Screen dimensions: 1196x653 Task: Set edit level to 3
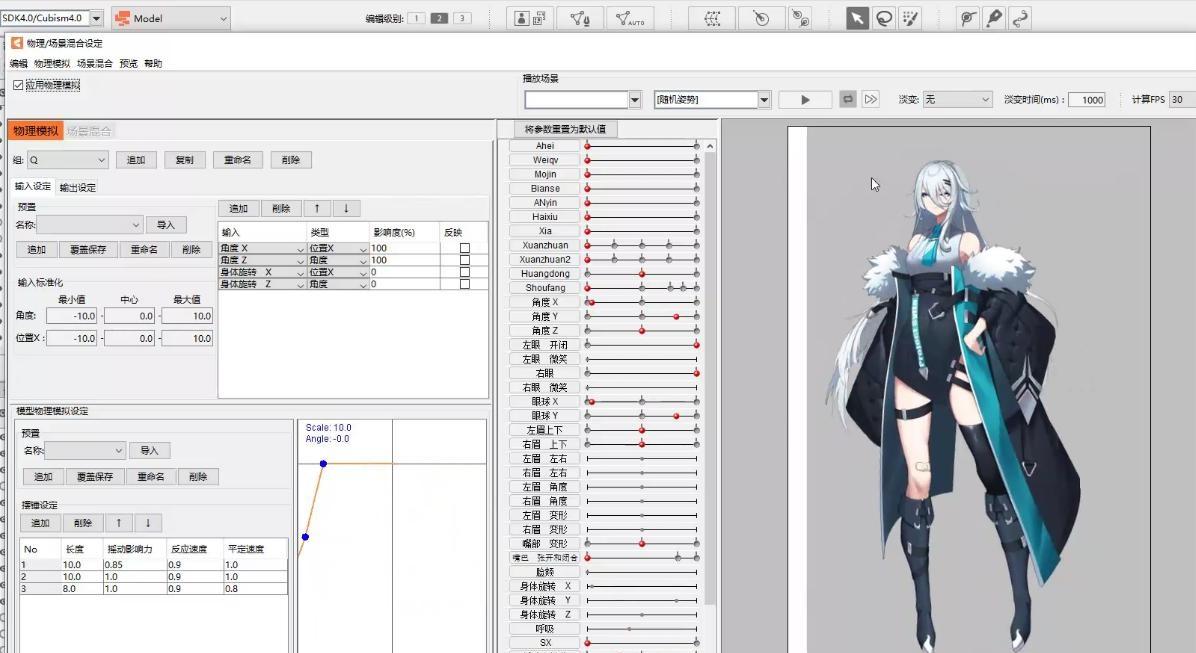462,18
